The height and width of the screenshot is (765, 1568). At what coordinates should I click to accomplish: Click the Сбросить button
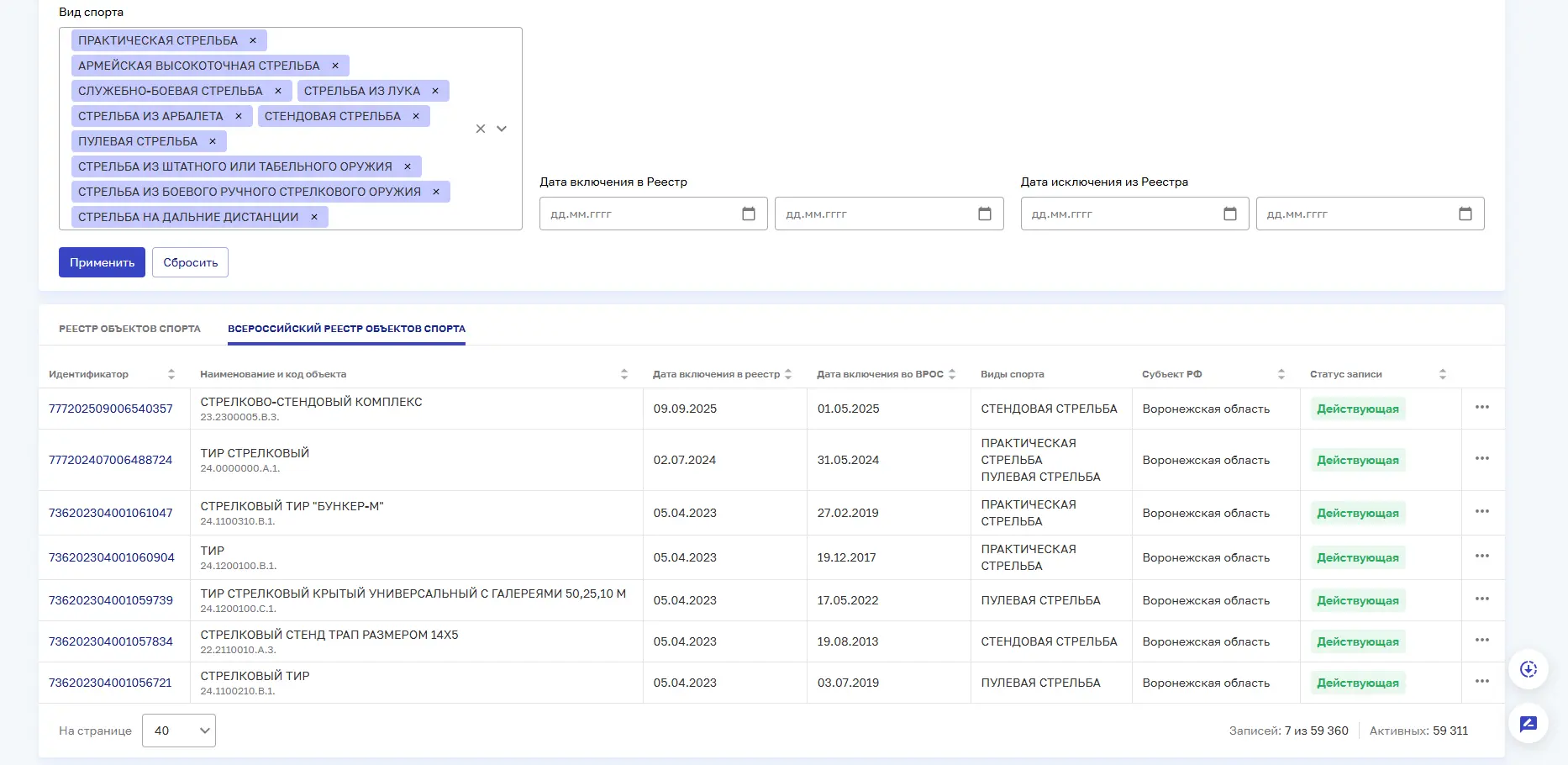point(190,262)
